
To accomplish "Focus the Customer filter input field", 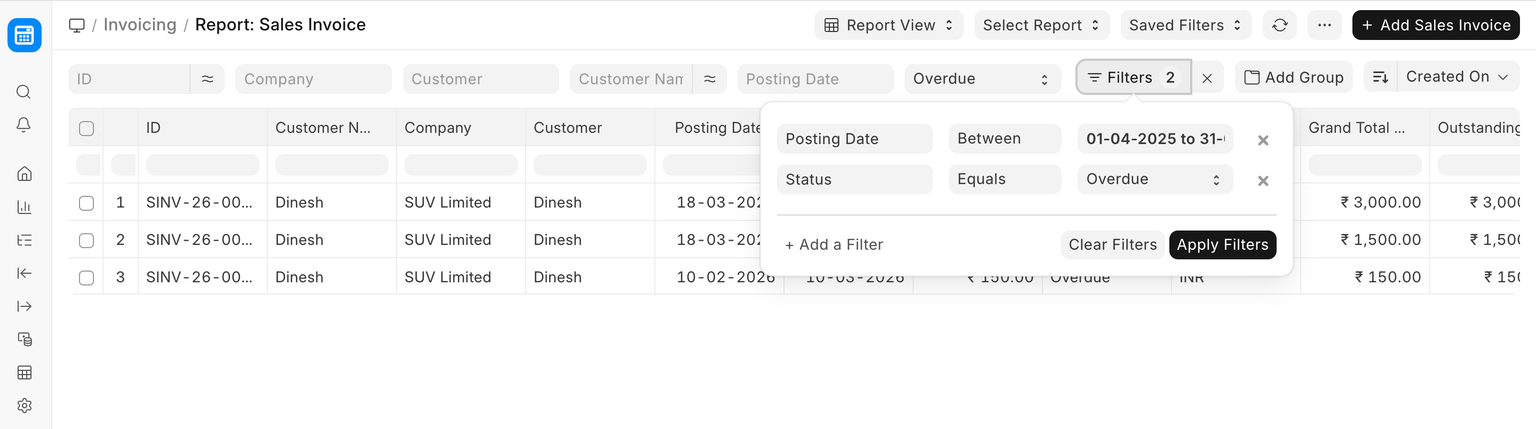I will (480, 79).
